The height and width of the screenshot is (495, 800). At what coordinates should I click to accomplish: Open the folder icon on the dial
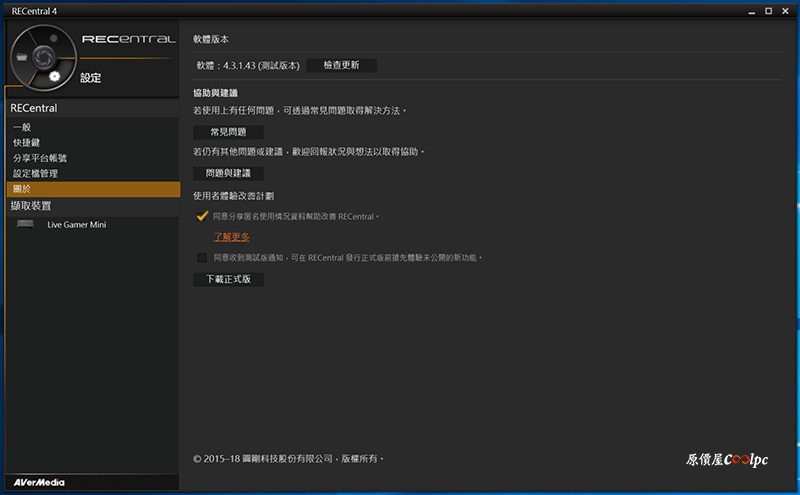pos(21,57)
